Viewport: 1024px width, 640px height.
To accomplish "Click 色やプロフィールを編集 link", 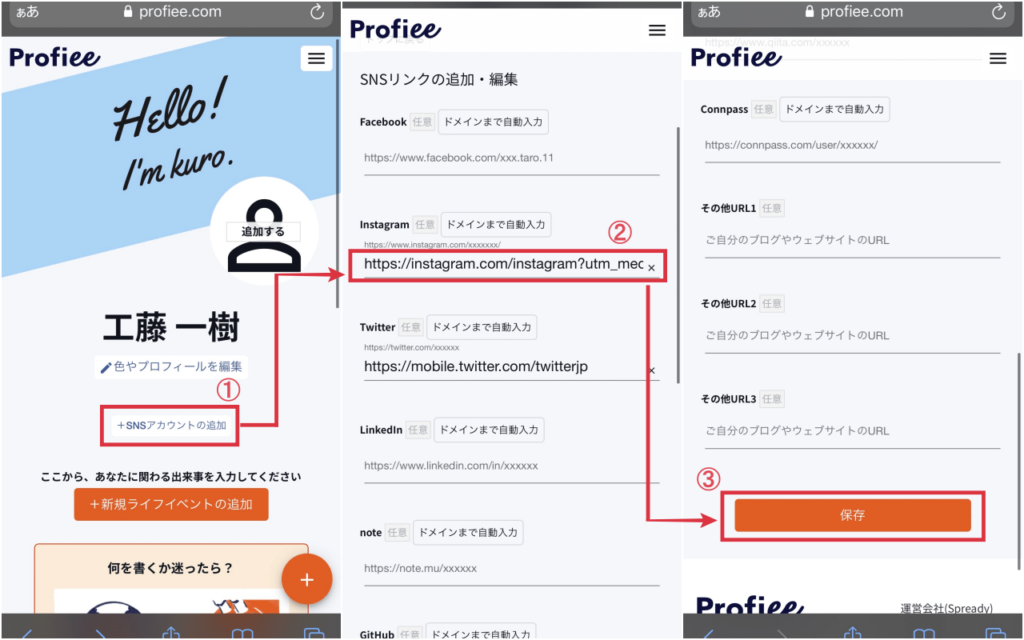I will point(171,366).
